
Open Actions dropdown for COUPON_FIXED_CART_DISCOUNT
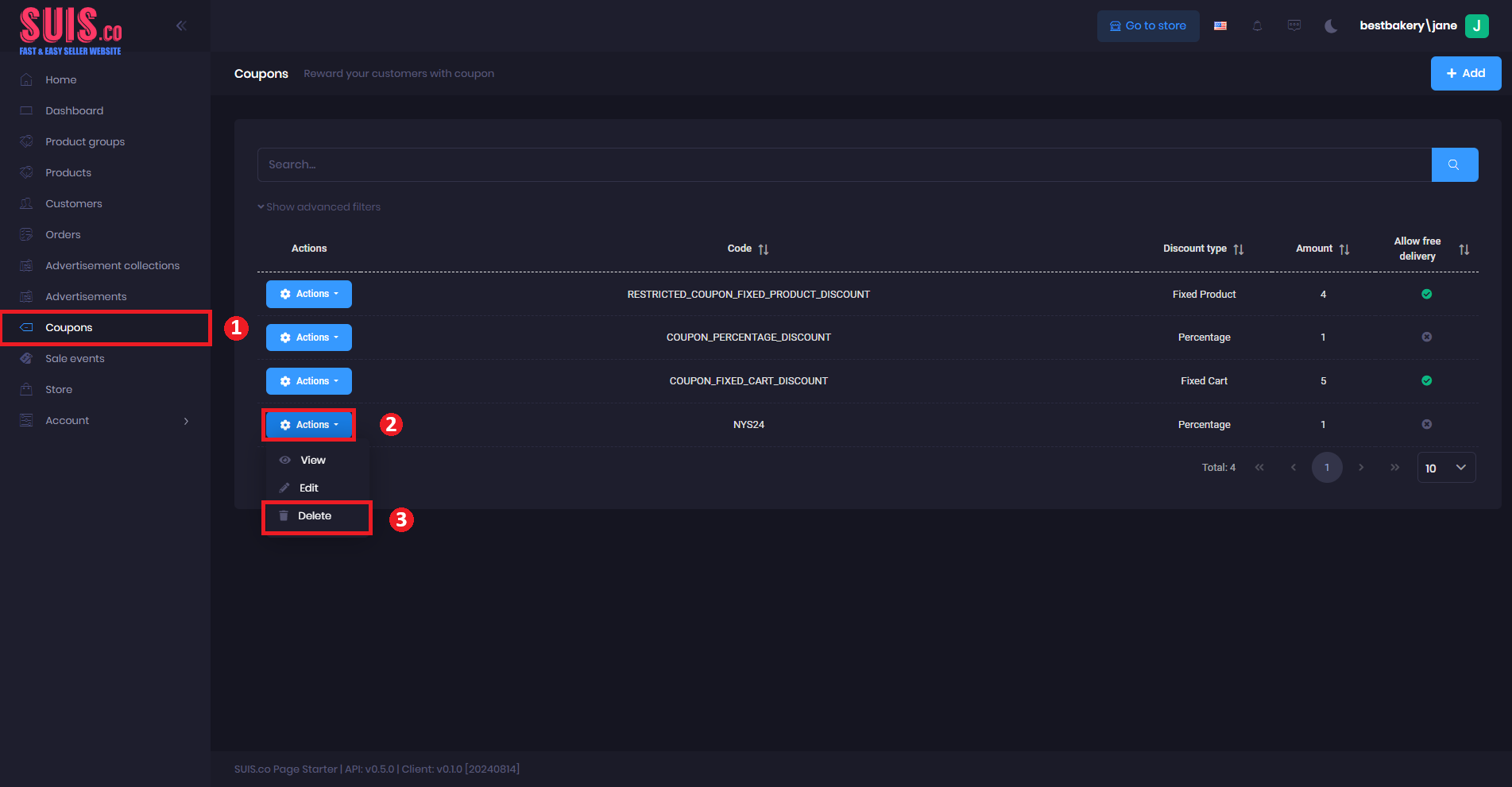point(309,381)
